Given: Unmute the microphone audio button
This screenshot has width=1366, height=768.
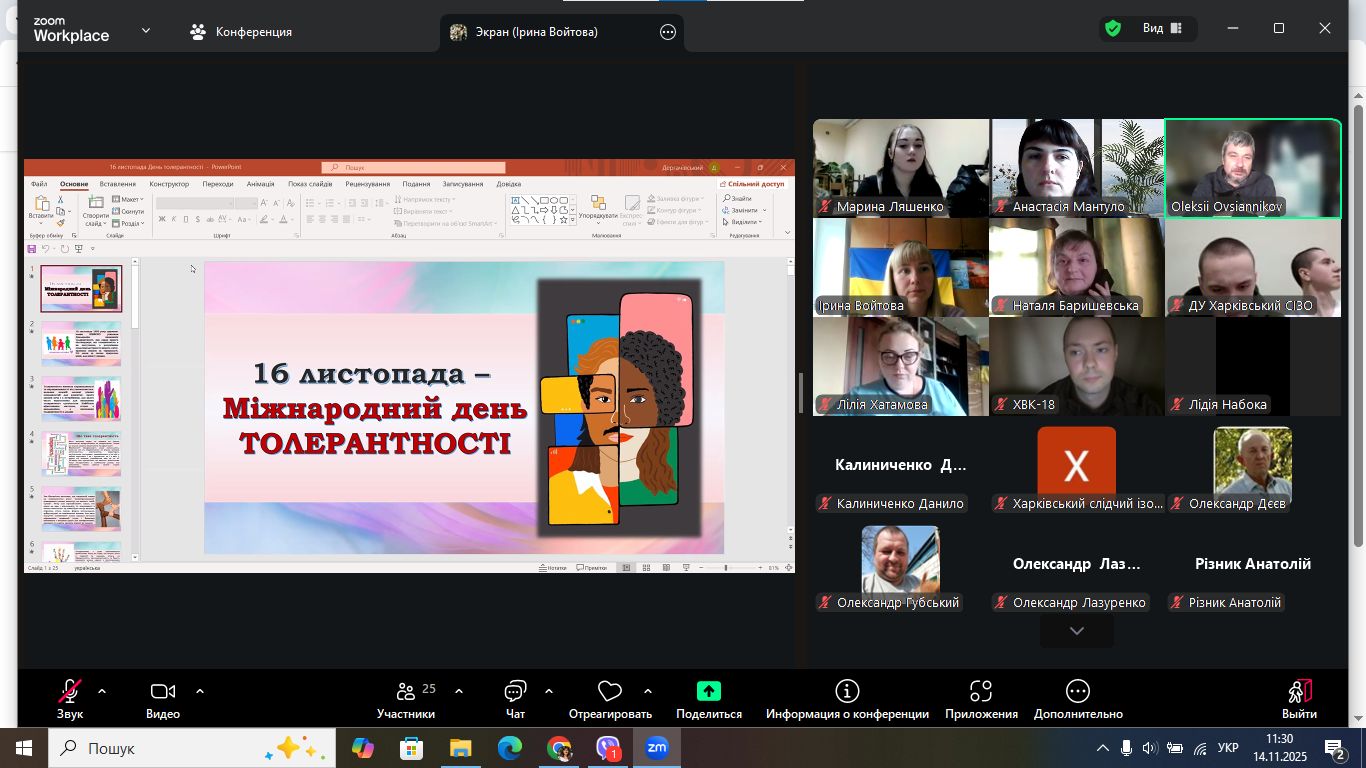Looking at the screenshot, I should (x=70, y=692).
